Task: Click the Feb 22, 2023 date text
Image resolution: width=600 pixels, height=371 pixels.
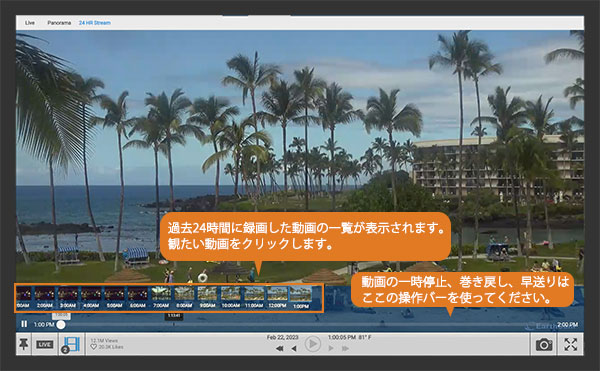Action: (282, 338)
